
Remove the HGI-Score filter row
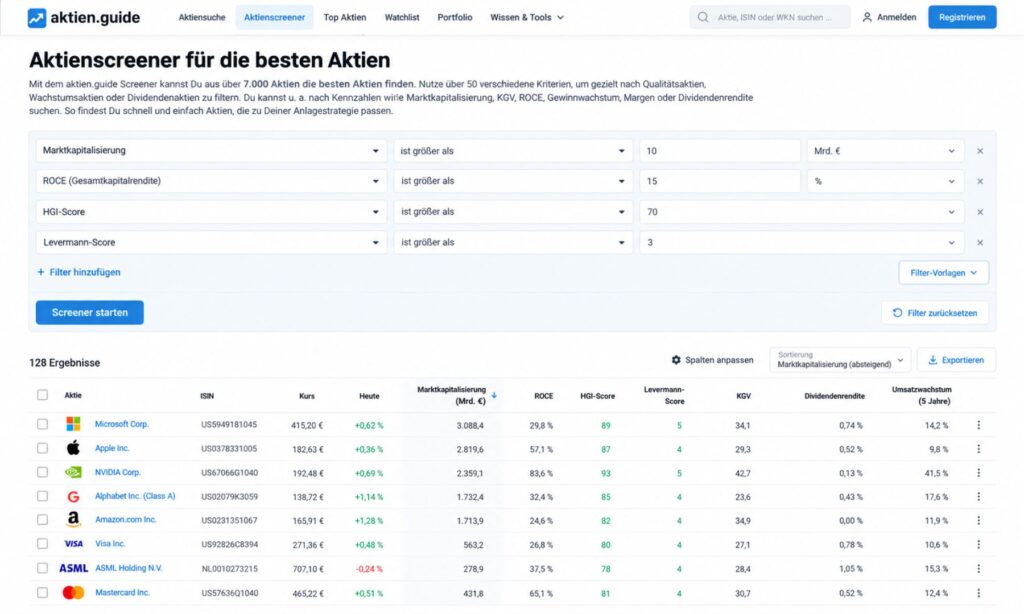pyautogui.click(x=980, y=212)
